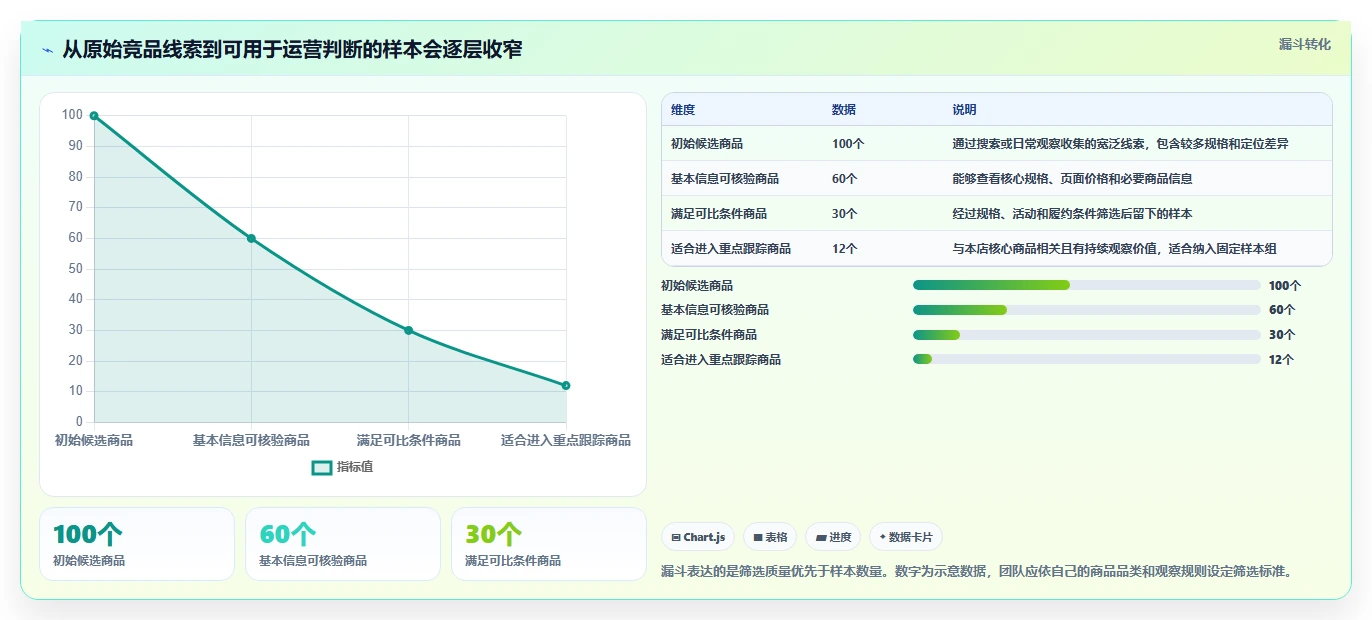The width and height of the screenshot is (1372, 620).
Task: Click the lightning icon beside the title
Action: point(47,50)
